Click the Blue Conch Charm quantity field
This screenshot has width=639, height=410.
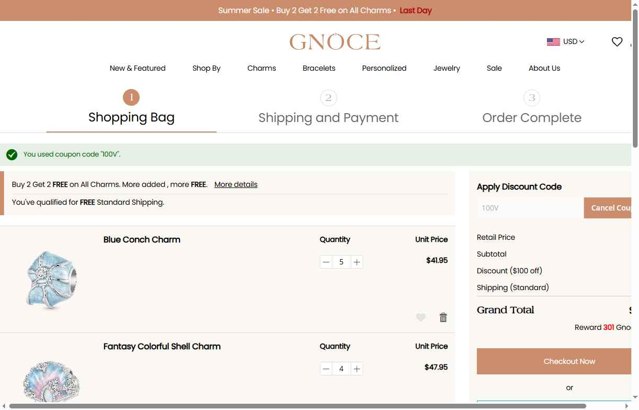(x=341, y=262)
